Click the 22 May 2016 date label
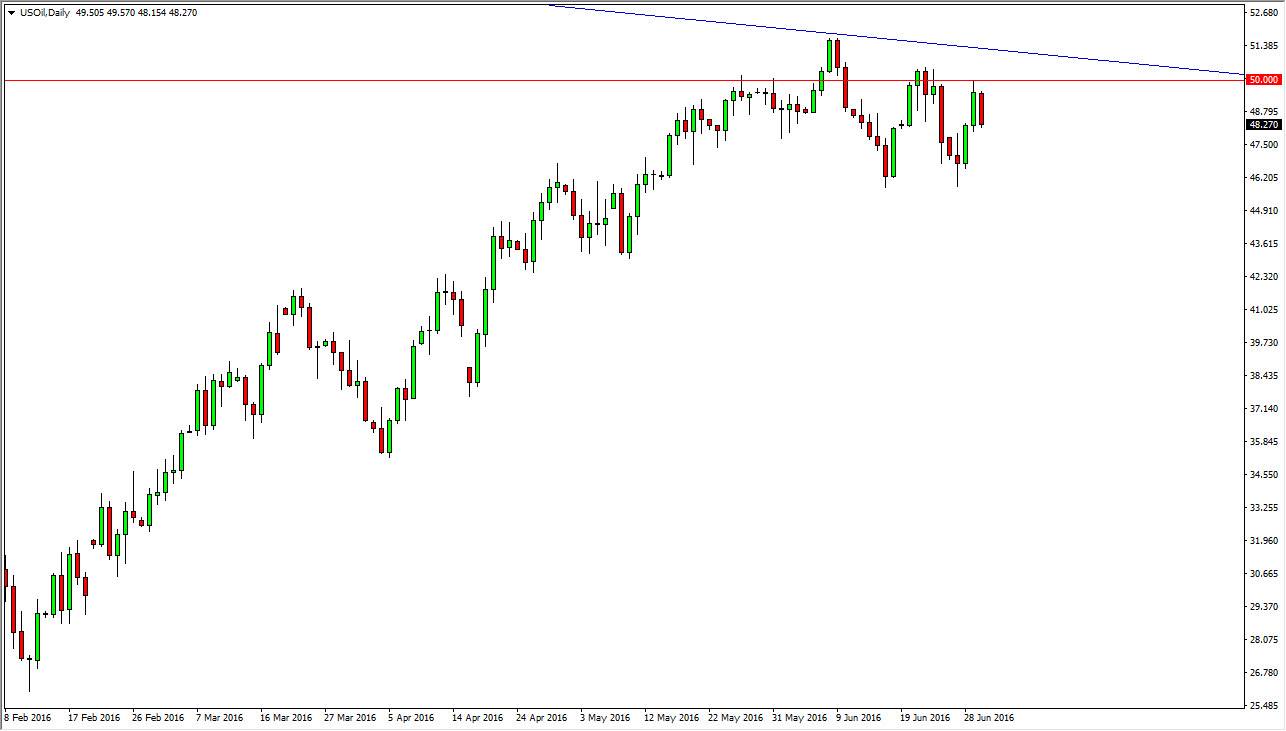Image resolution: width=1286 pixels, height=731 pixels. [x=734, y=717]
